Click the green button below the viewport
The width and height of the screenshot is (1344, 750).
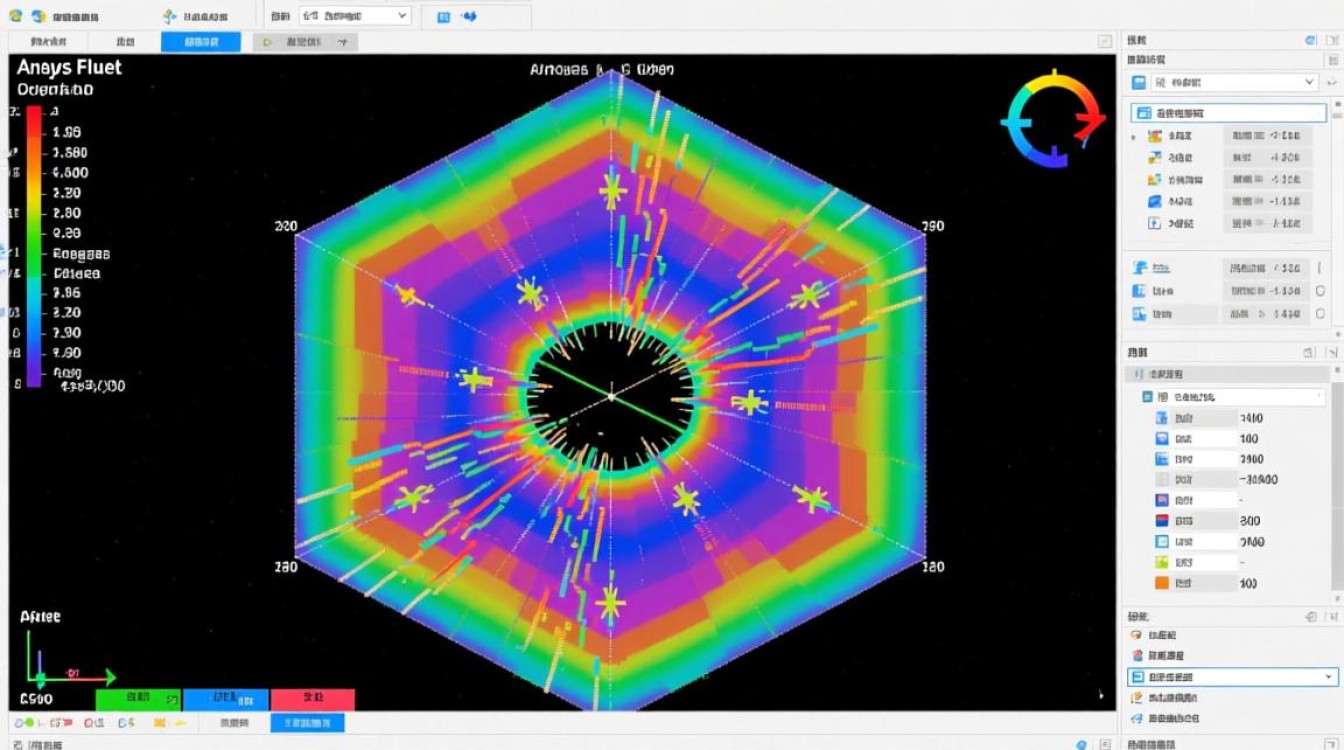(x=138, y=698)
